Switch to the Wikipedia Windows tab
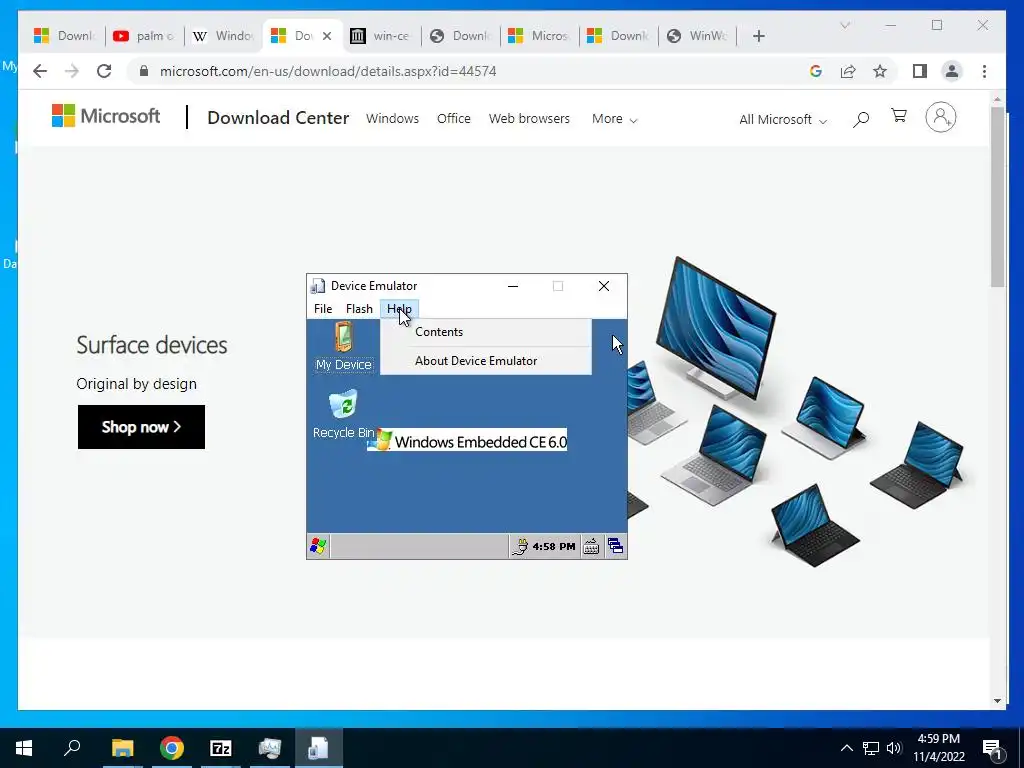The image size is (1024, 768). point(223,36)
